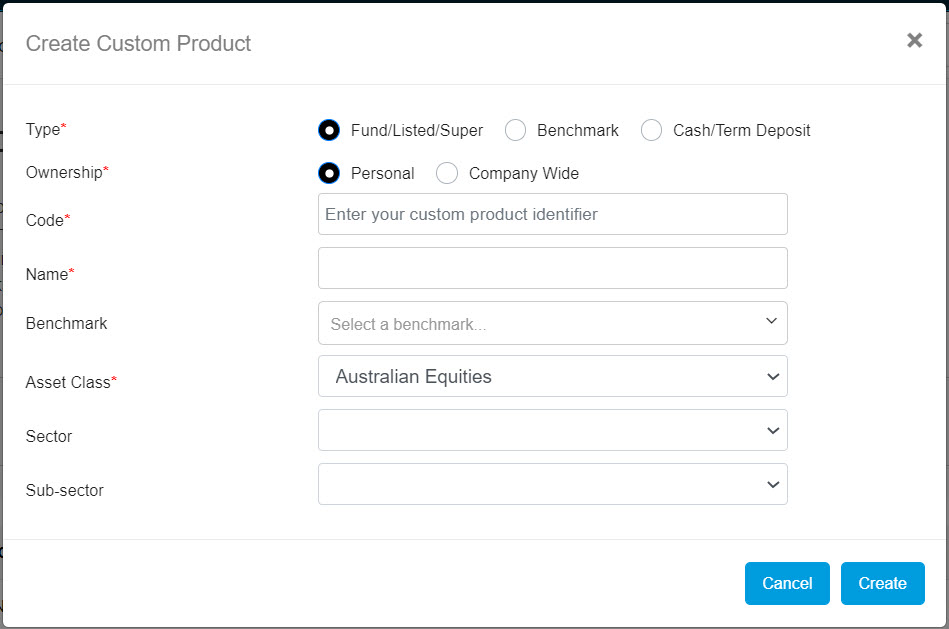This screenshot has width=949, height=629.
Task: Click the Cancel button
Action: 787,583
